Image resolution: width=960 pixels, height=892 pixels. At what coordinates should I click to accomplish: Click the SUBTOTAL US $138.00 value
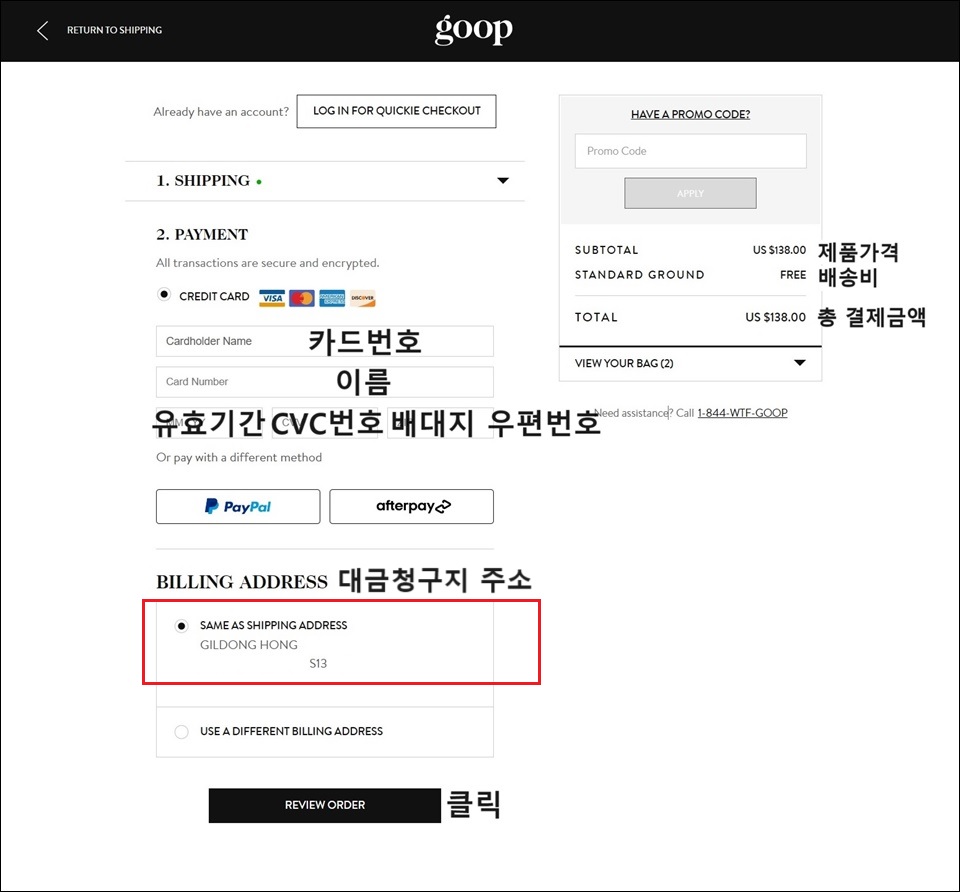coord(779,250)
